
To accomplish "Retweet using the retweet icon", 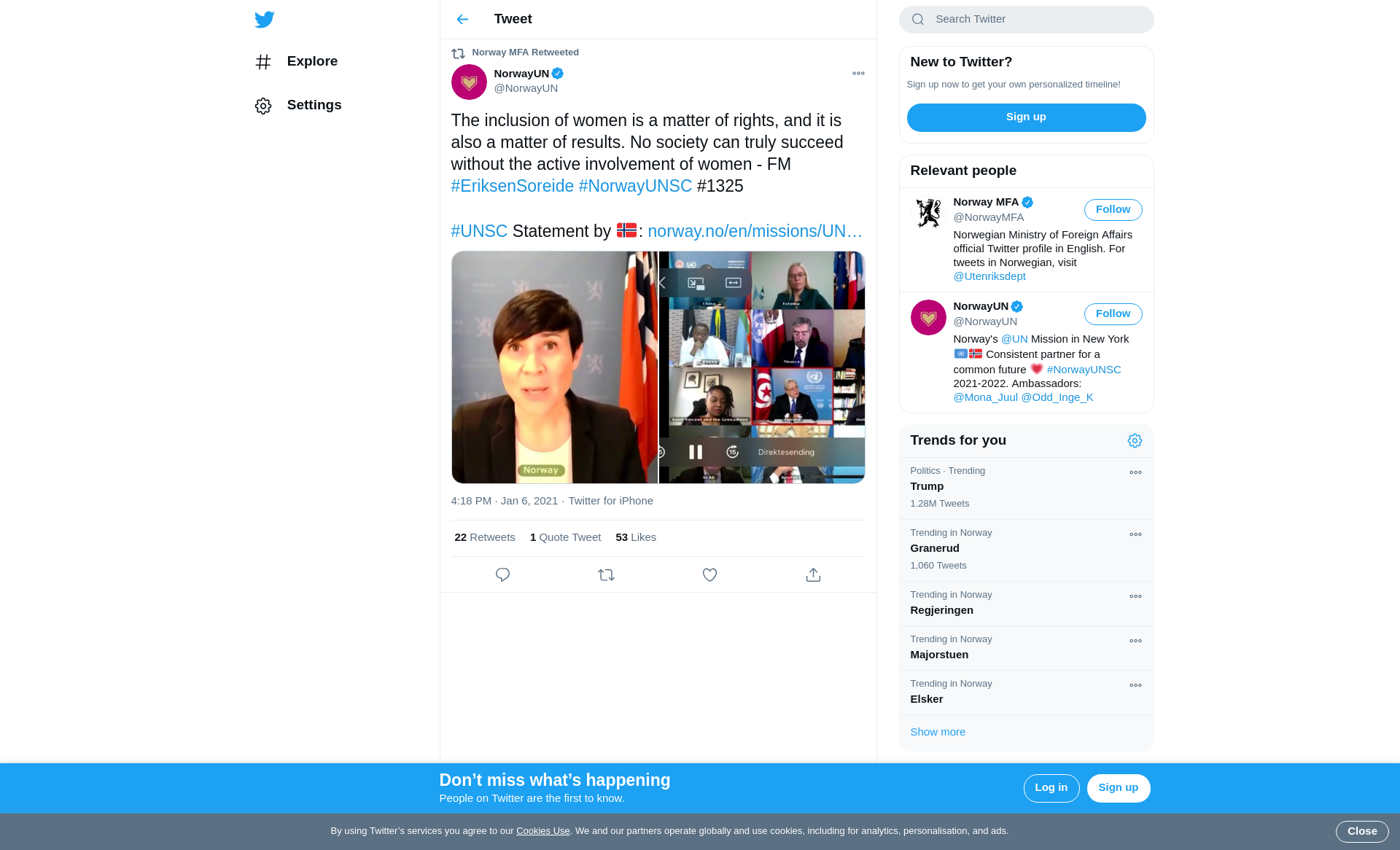I will coord(606,575).
